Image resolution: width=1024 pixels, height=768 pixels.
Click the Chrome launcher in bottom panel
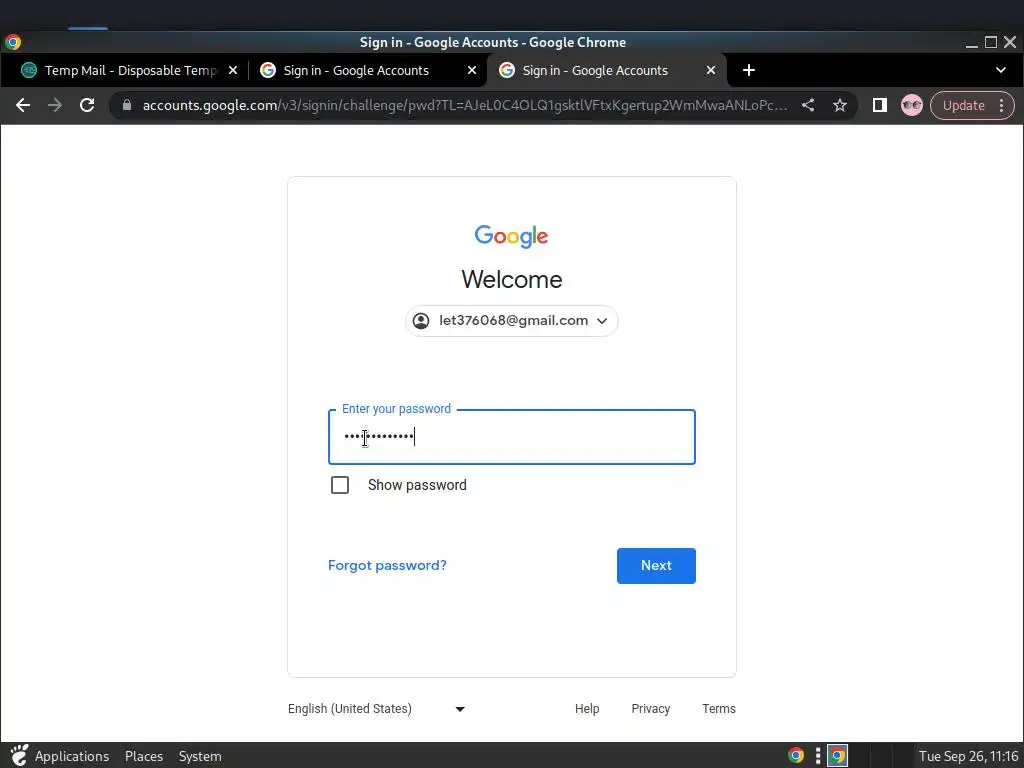(795, 756)
